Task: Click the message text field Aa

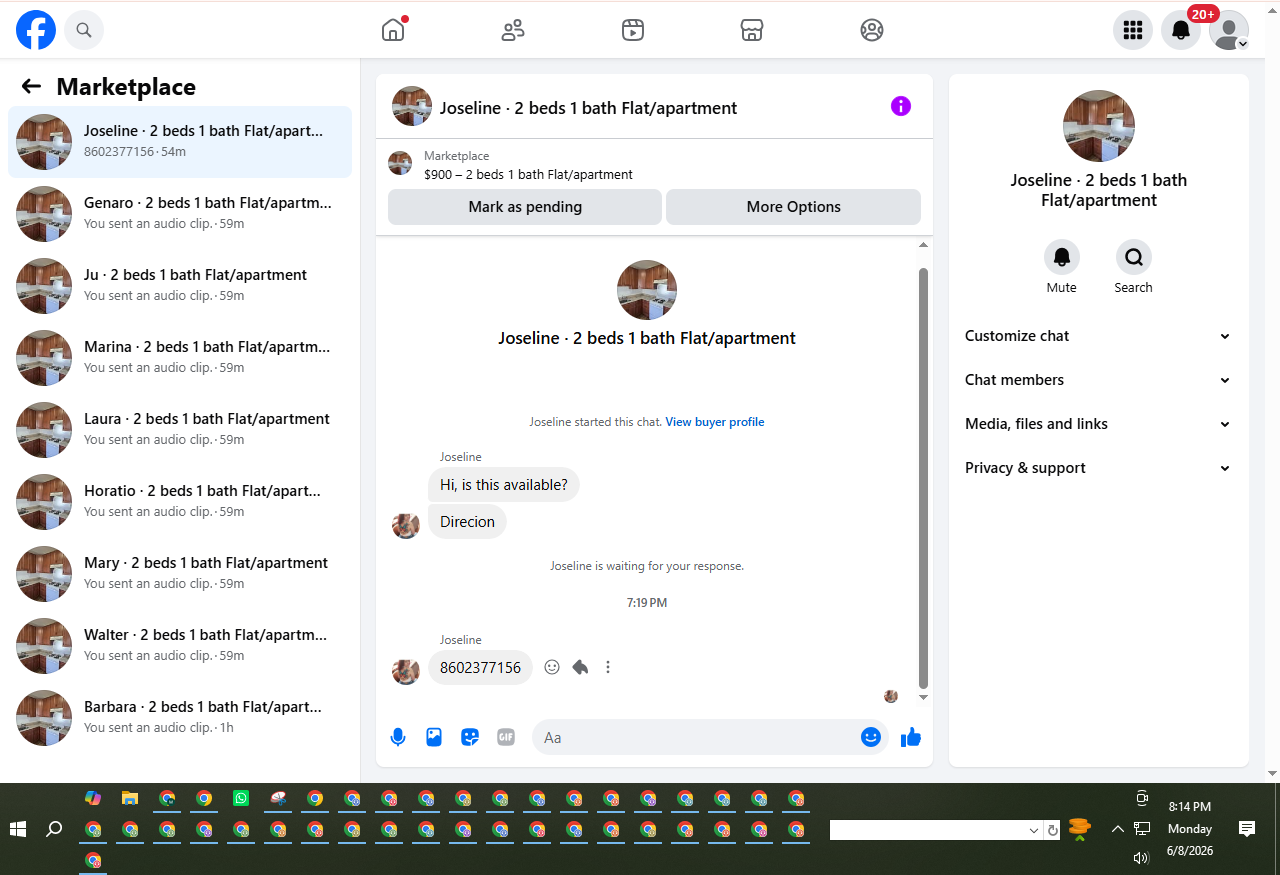Action: click(698, 738)
